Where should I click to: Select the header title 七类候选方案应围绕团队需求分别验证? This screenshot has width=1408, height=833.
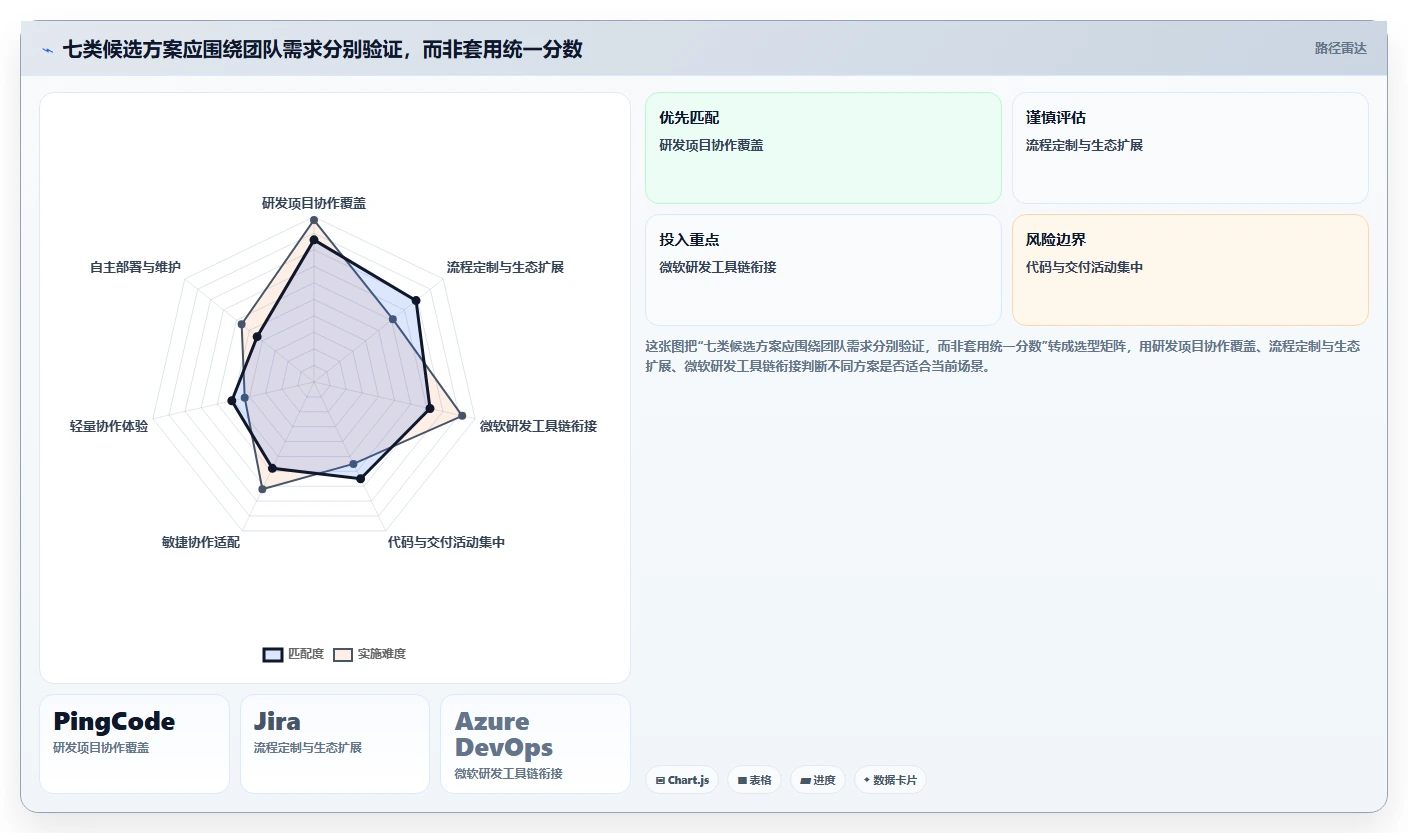point(322,49)
